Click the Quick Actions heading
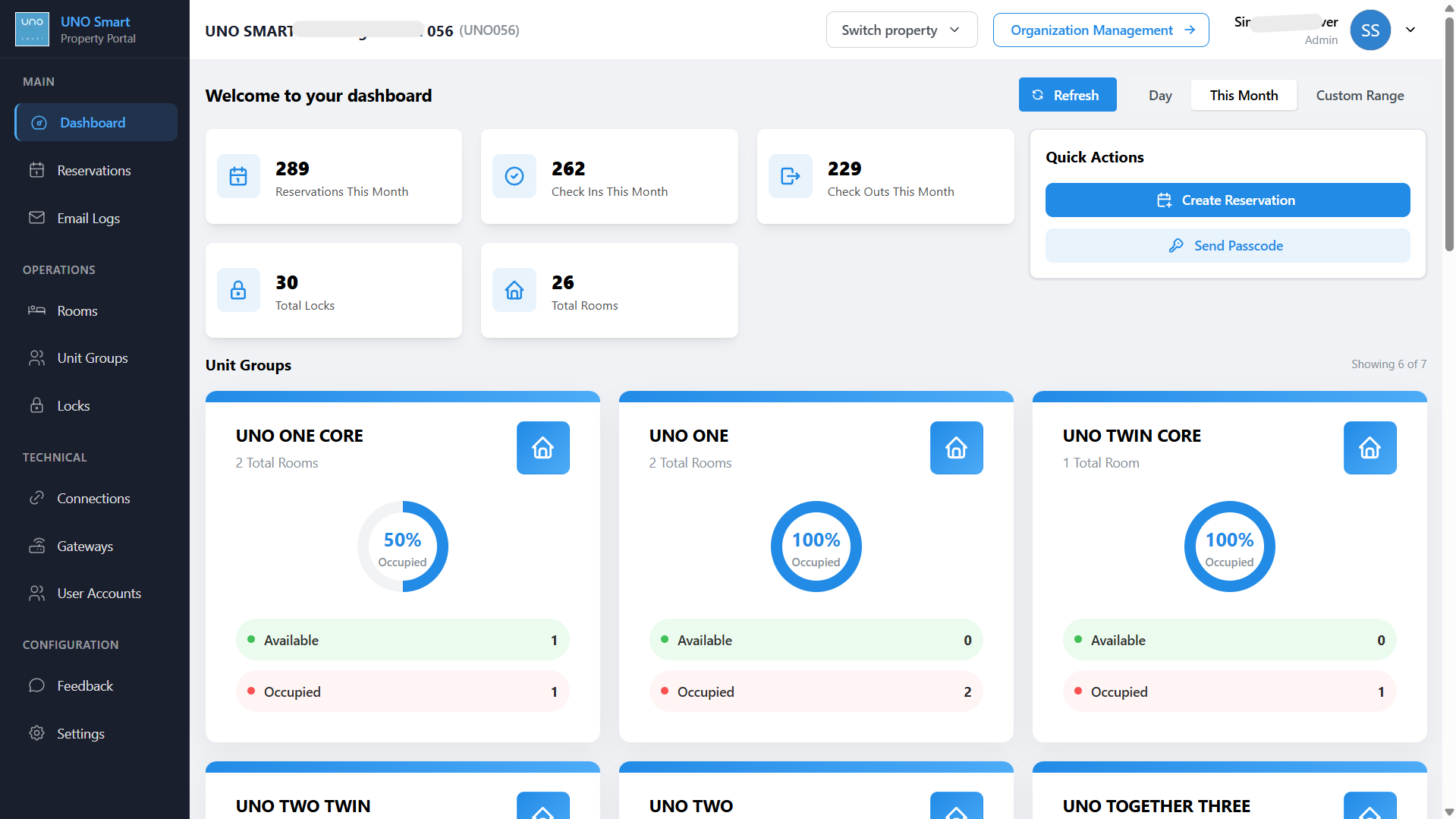1456x819 pixels. 1095,157
